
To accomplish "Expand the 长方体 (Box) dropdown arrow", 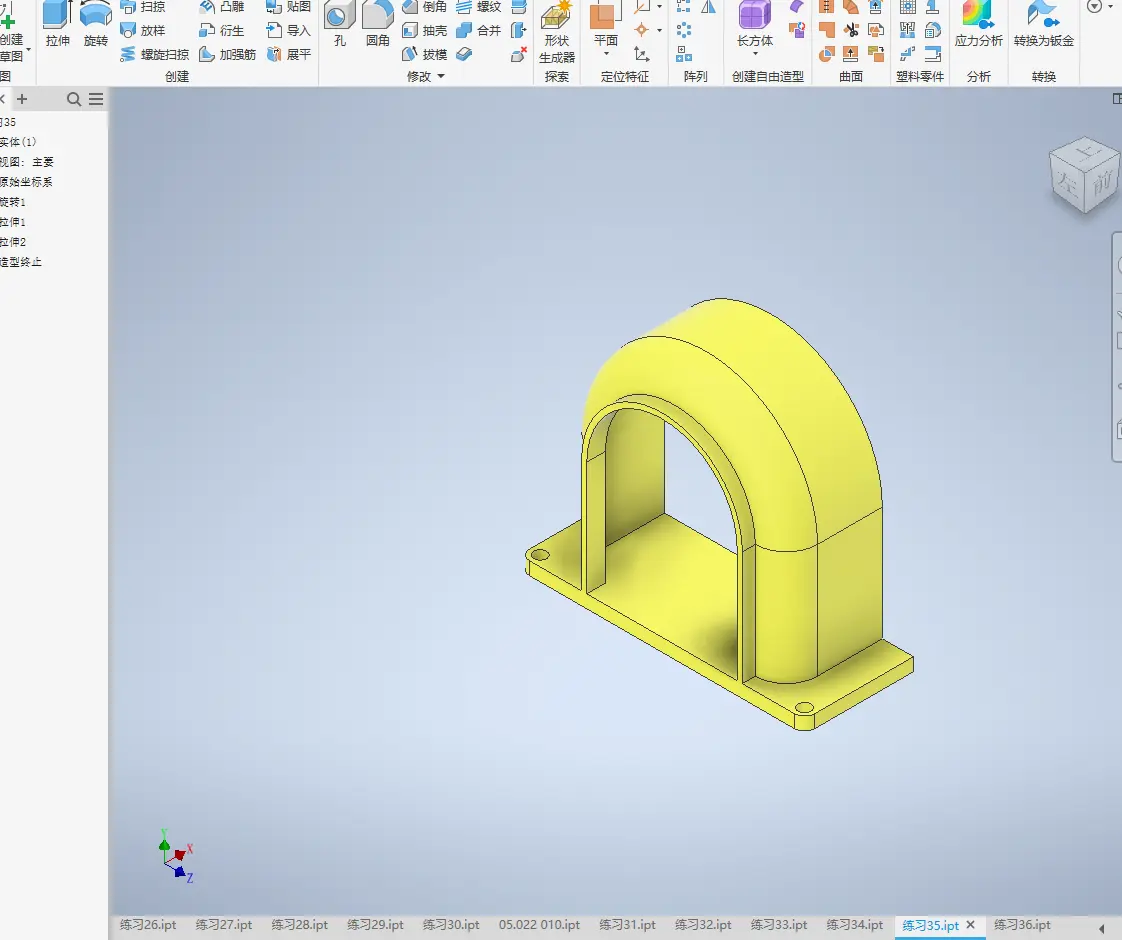I will (x=755, y=54).
